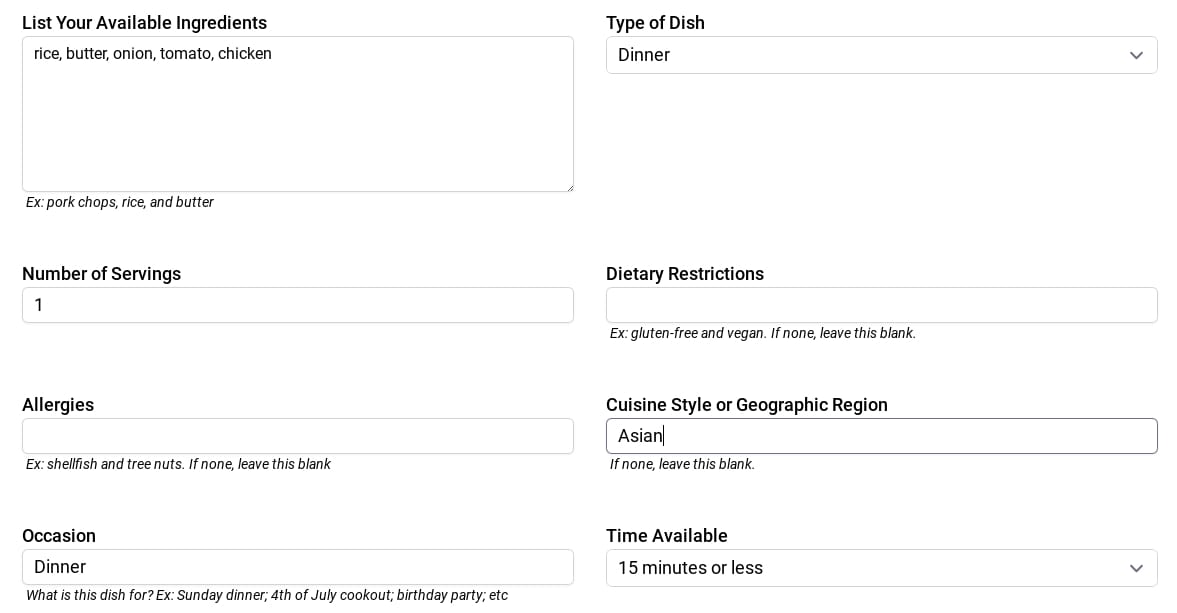The width and height of the screenshot is (1177, 613).
Task: Click the shellfish and tree nuts hint text
Action: coord(178,464)
